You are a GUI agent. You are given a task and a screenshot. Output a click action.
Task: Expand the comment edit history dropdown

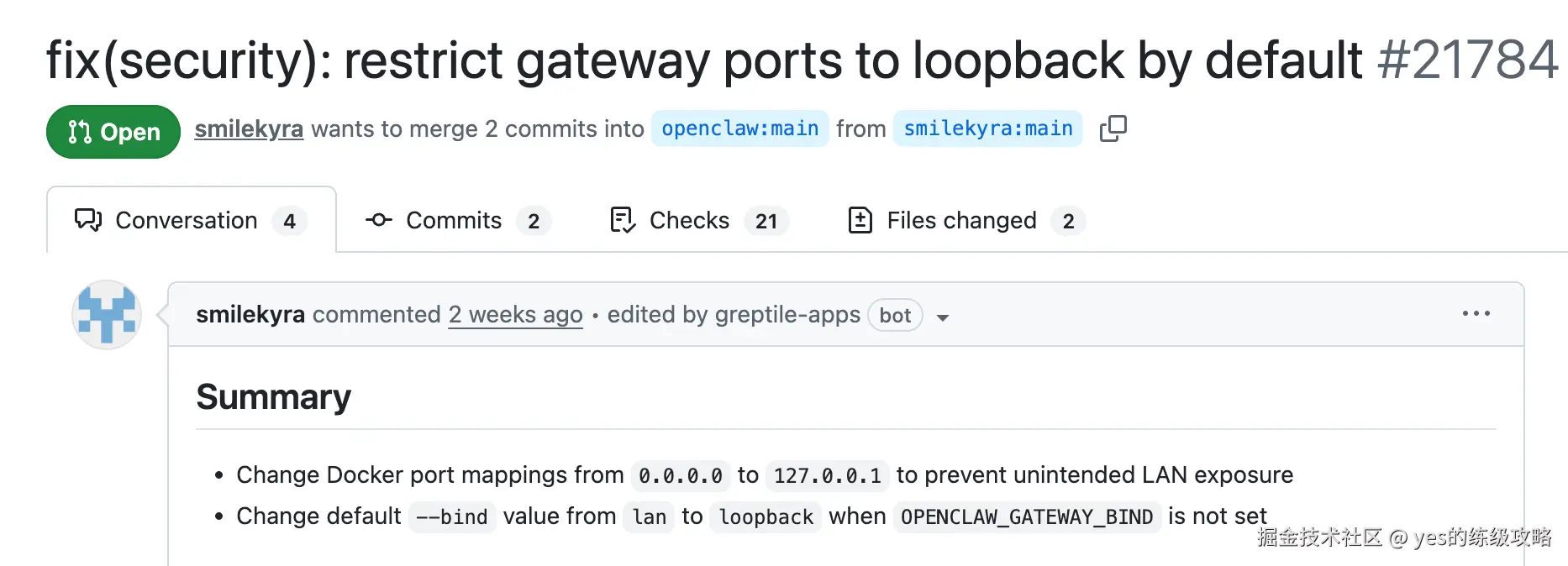tap(943, 317)
